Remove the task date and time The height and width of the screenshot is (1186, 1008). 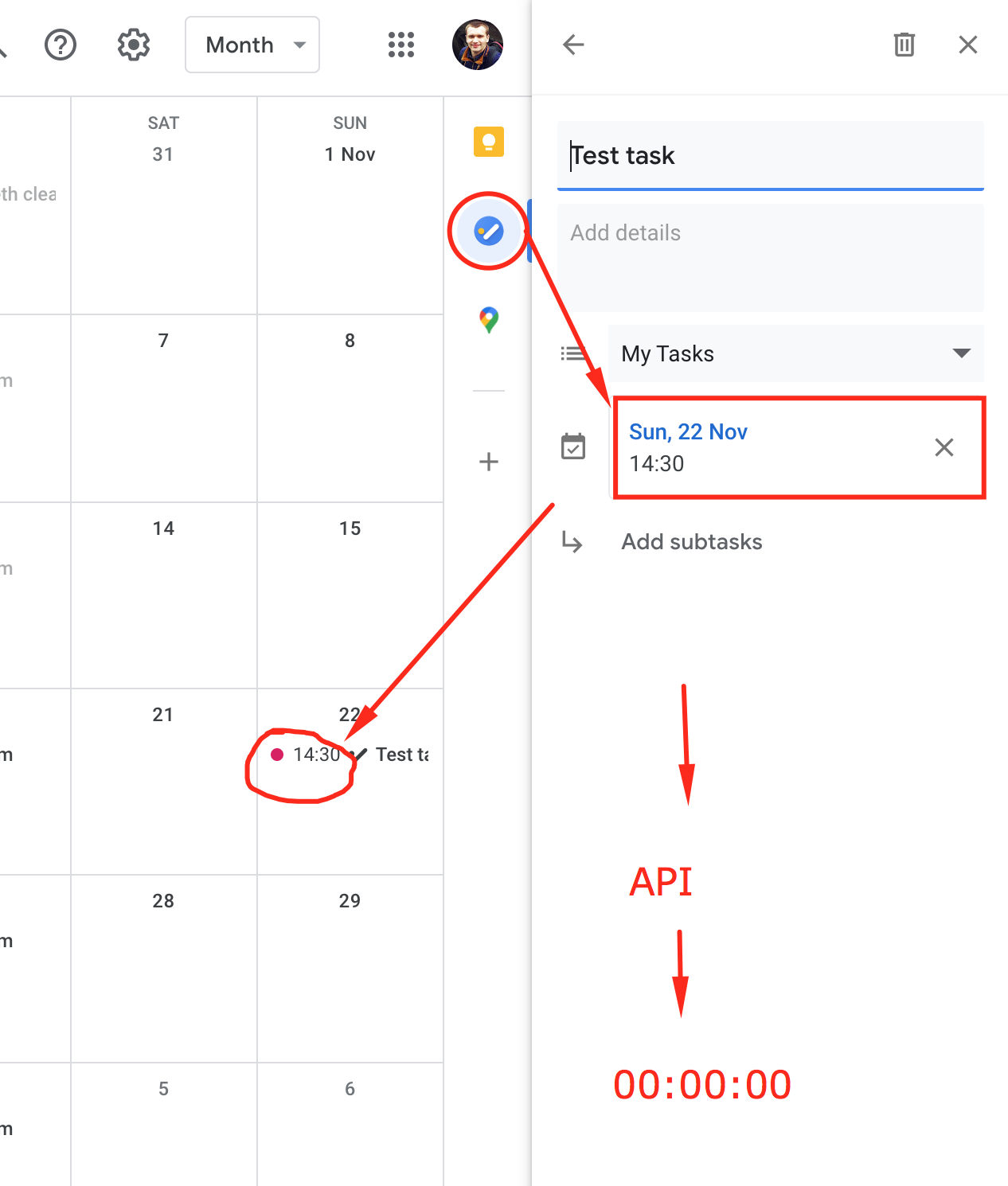pos(944,447)
